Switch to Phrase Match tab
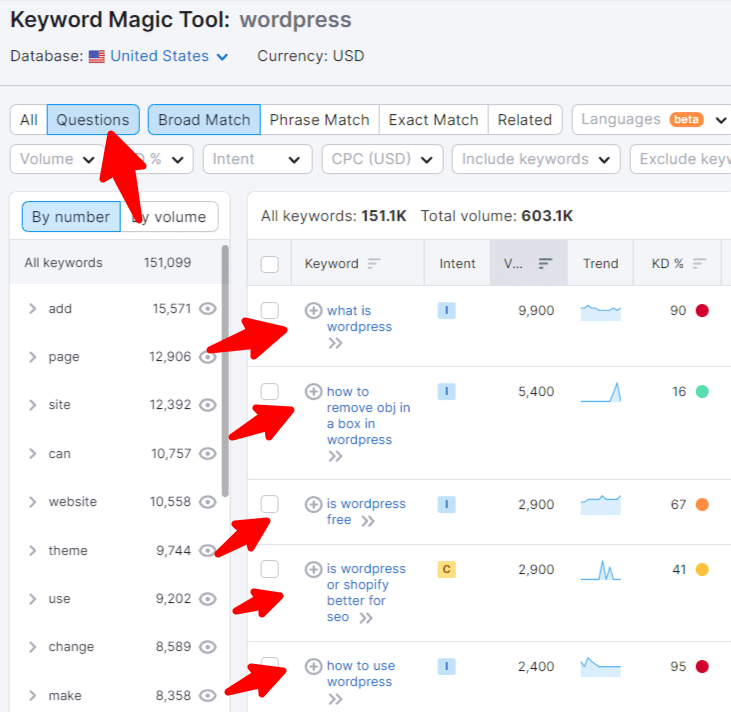Image resolution: width=731 pixels, height=712 pixels. click(319, 120)
